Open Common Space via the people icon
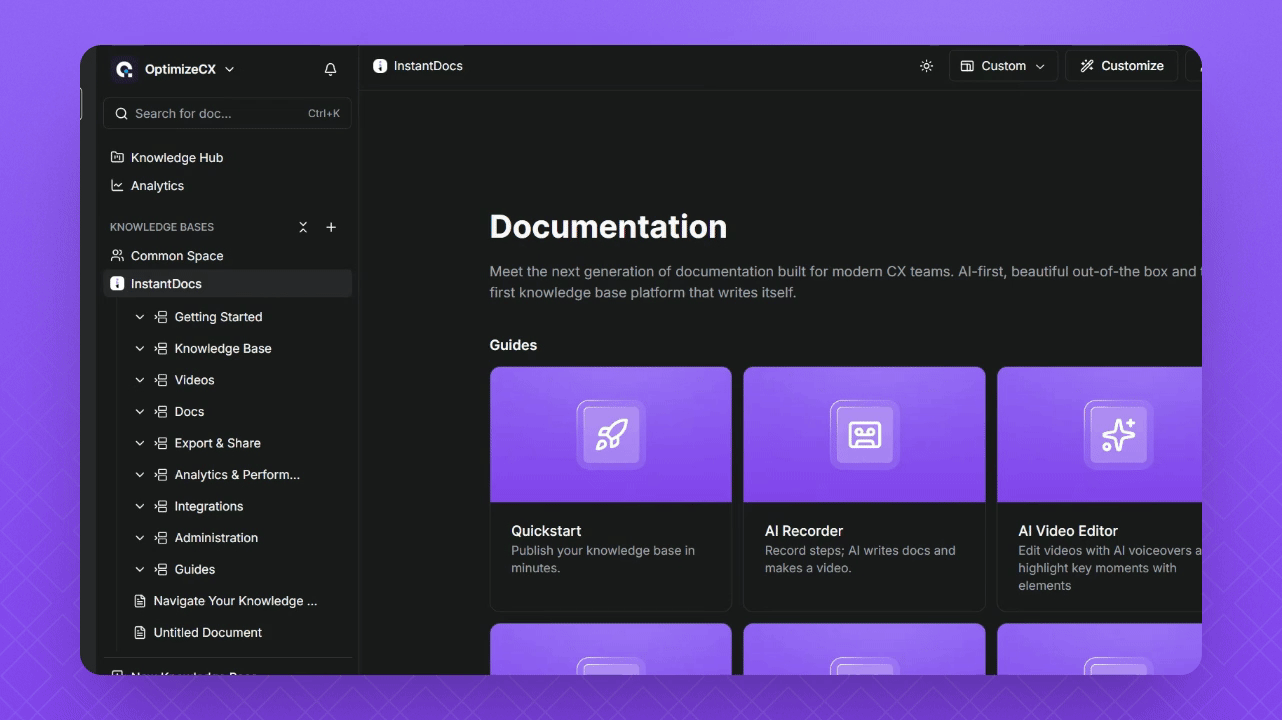This screenshot has width=1282, height=720. [117, 255]
